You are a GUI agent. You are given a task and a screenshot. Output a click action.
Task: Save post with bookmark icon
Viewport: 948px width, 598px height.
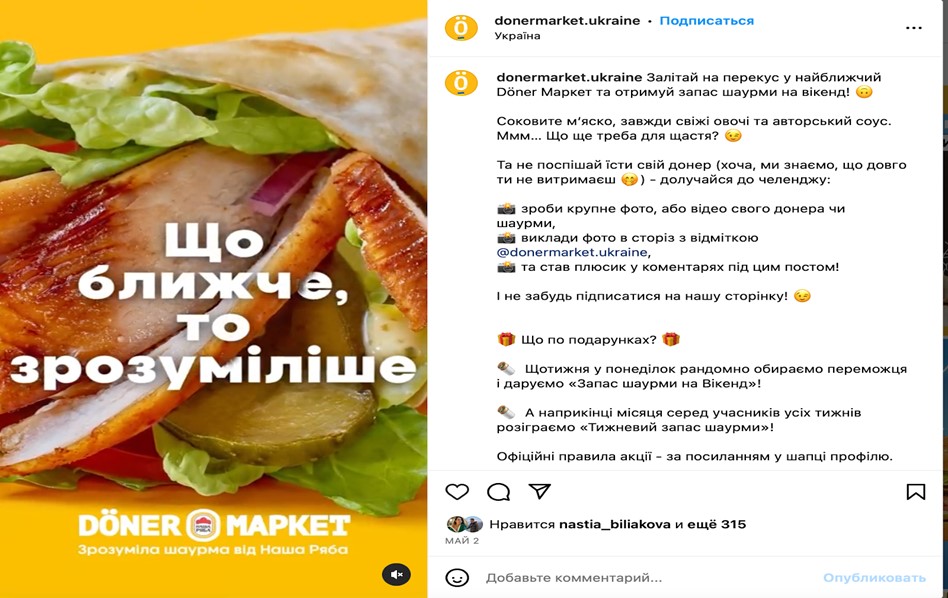pyautogui.click(x=915, y=492)
